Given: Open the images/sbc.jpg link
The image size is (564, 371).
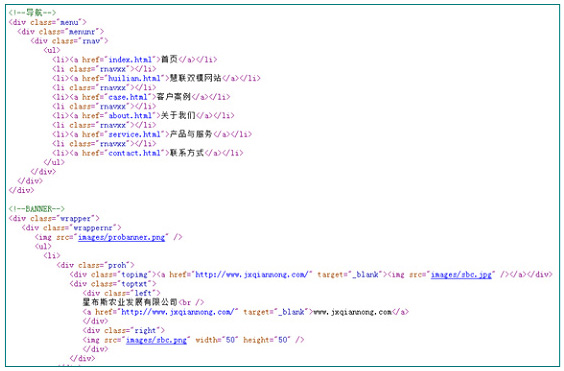Looking at the screenshot, I should pyautogui.click(x=461, y=275).
